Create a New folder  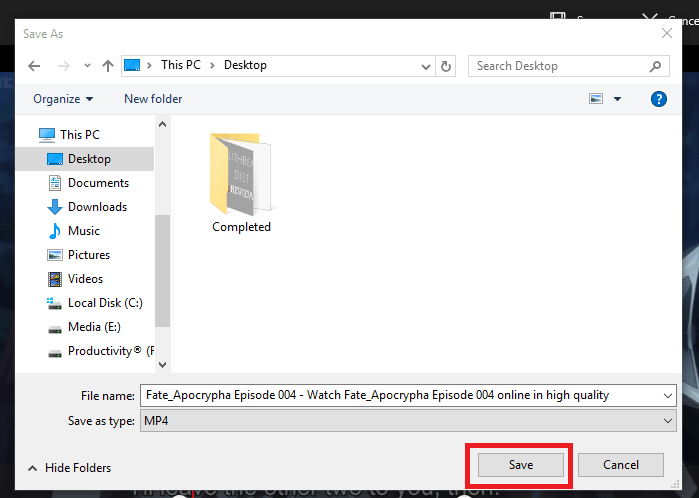(153, 99)
